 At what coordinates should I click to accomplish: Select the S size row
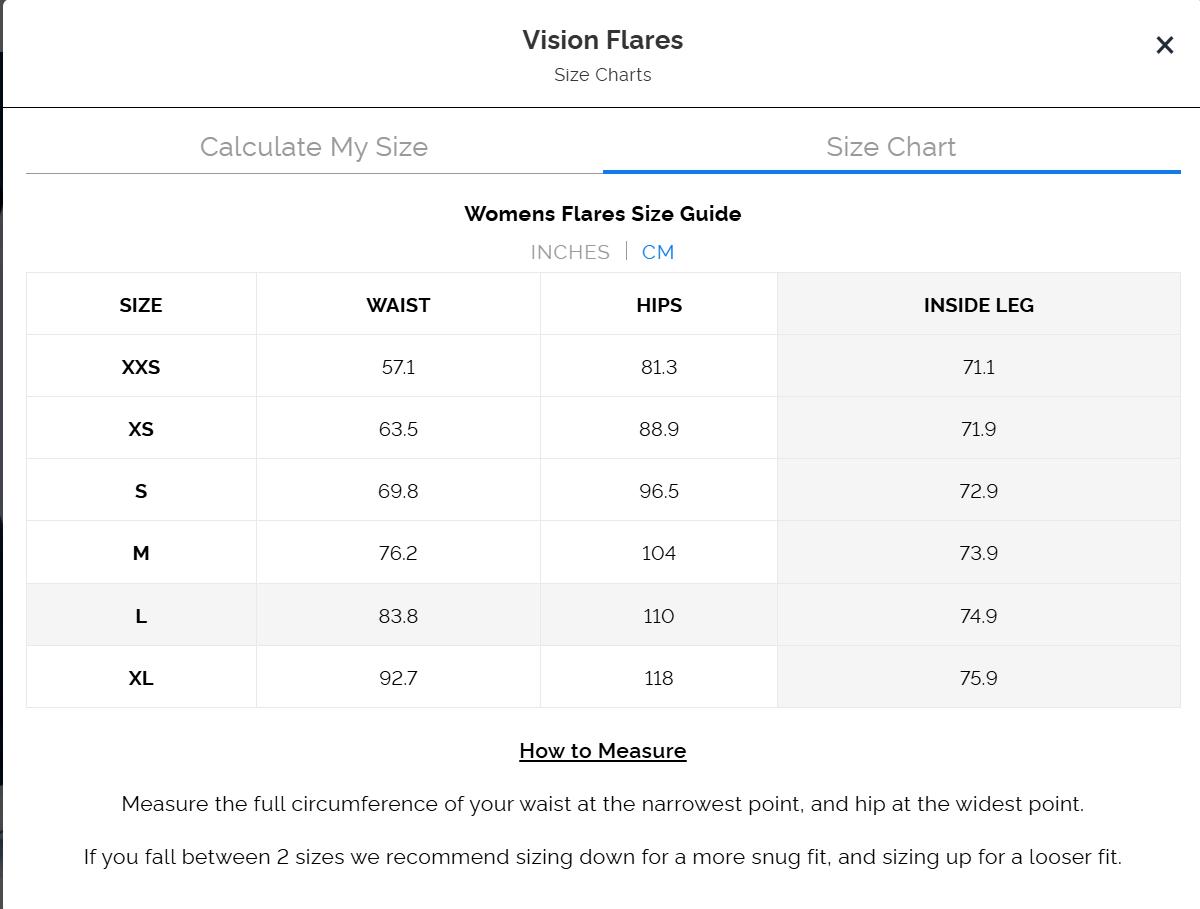[141, 491]
